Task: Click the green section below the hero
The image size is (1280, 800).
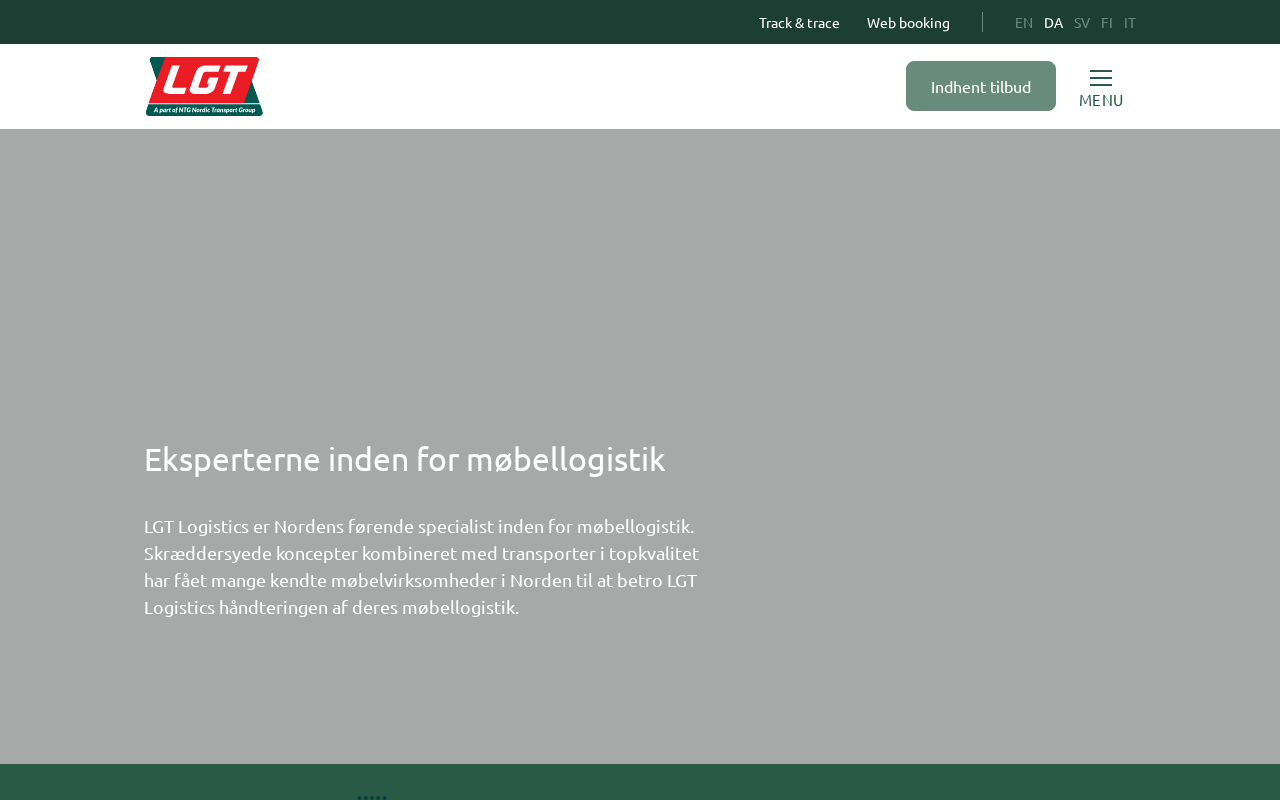Action: 800,782
